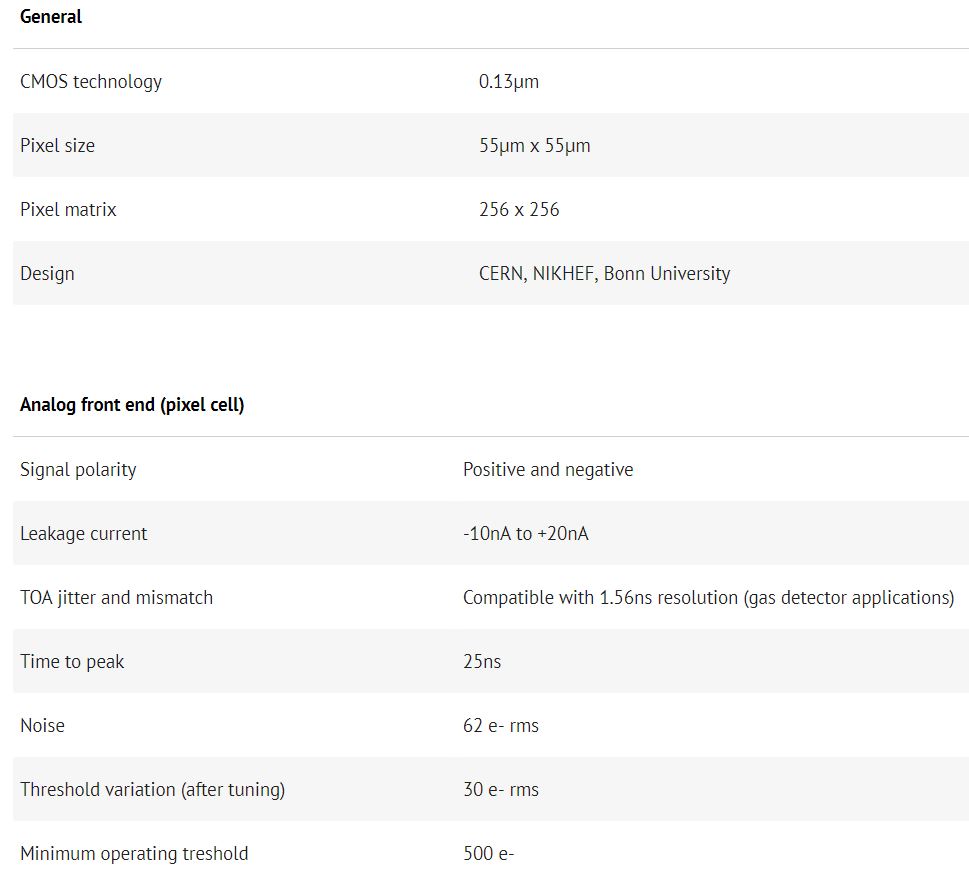The width and height of the screenshot is (969, 879).
Task: Select the "Pixel size" row label
Action: pyautogui.click(x=57, y=146)
